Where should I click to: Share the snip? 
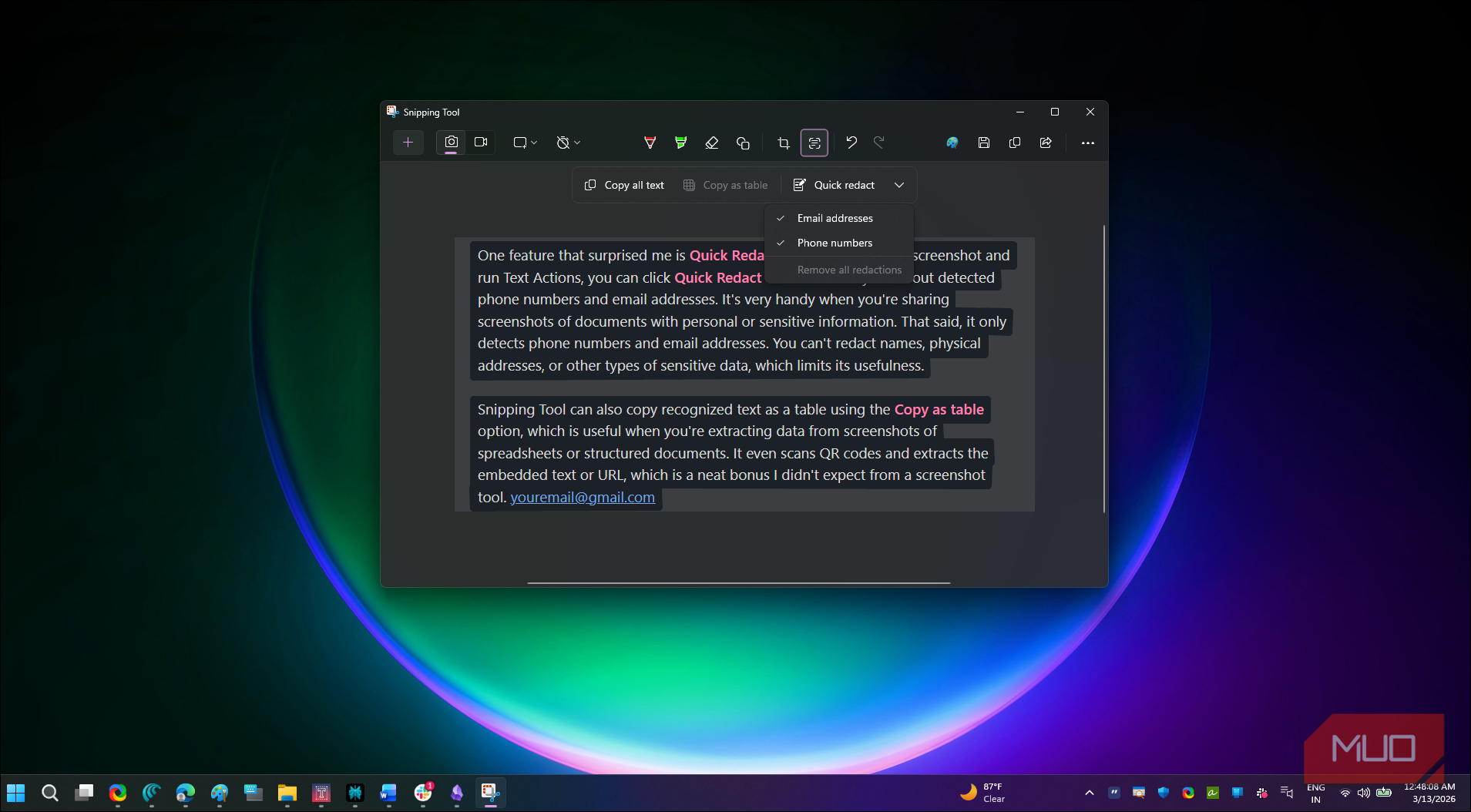coord(1046,143)
